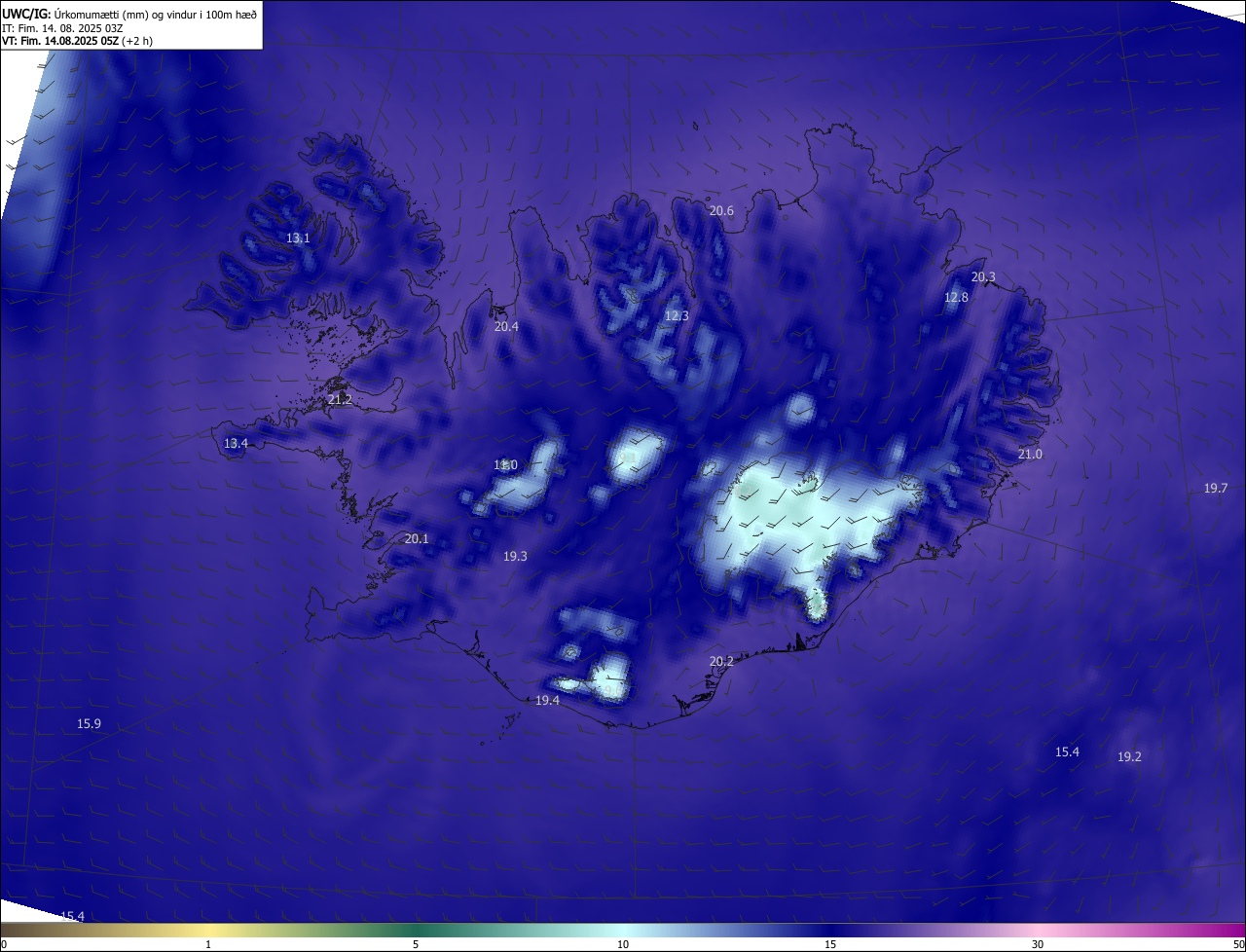This screenshot has width=1246, height=952.
Task: Click the 1 tick on the color scale
Action: [x=208, y=944]
